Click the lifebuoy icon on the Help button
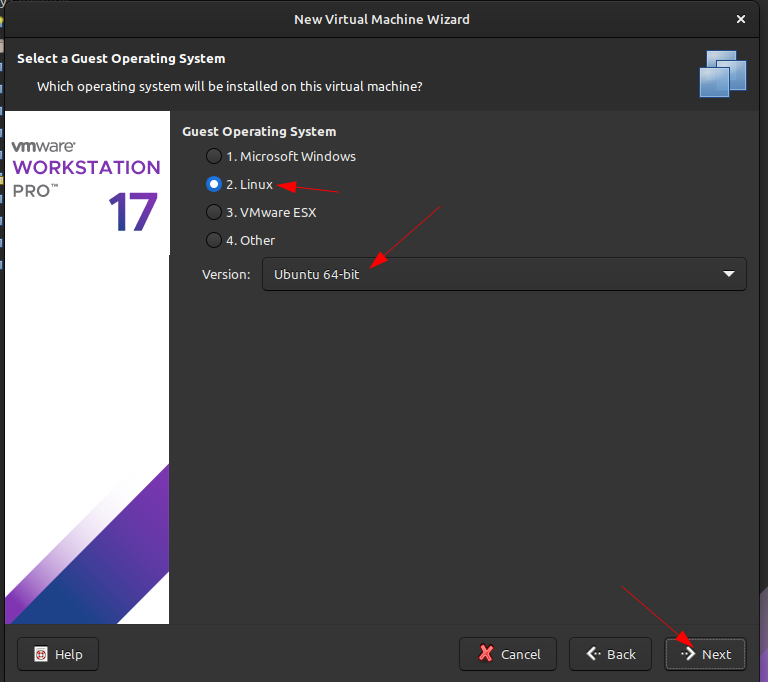768x682 pixels. pyautogui.click(x=41, y=654)
